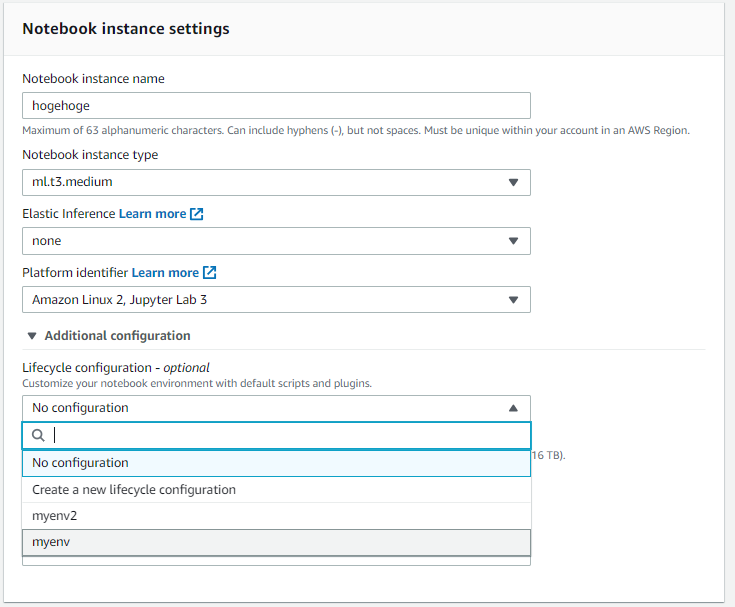Open the Notebook instance type dropdown
Image resolution: width=735 pixels, height=607 pixels.
tap(276, 182)
